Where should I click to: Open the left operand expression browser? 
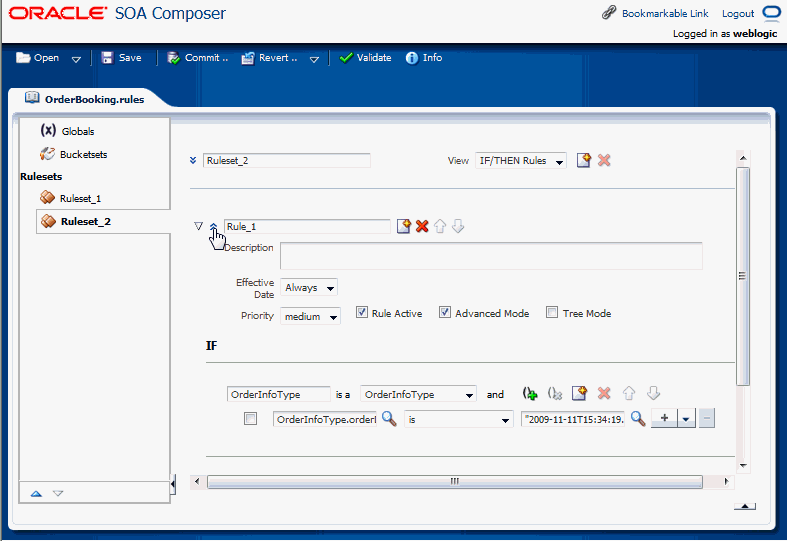pyautogui.click(x=389, y=418)
